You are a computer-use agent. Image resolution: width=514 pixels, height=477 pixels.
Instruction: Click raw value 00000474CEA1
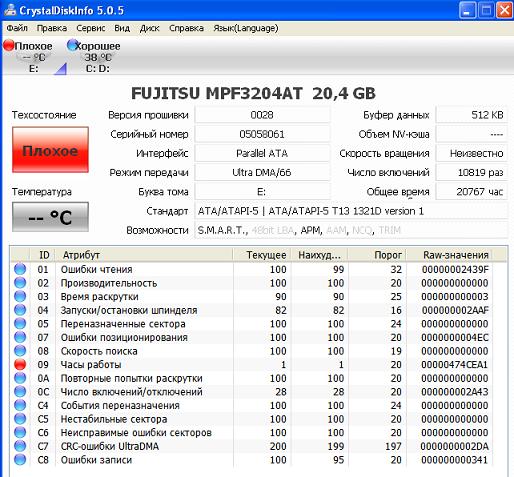(x=454, y=364)
